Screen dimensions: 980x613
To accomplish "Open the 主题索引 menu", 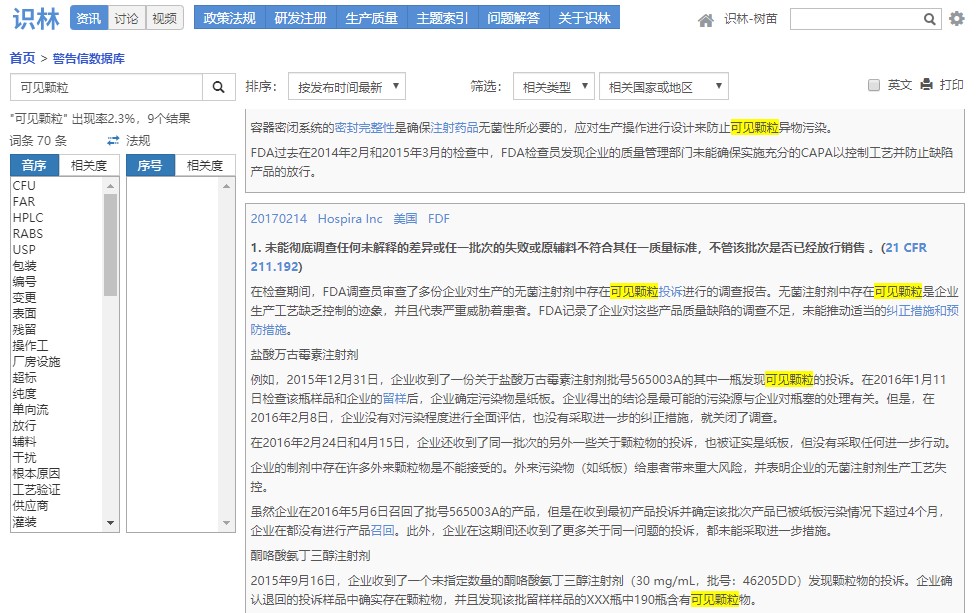I will click(442, 18).
